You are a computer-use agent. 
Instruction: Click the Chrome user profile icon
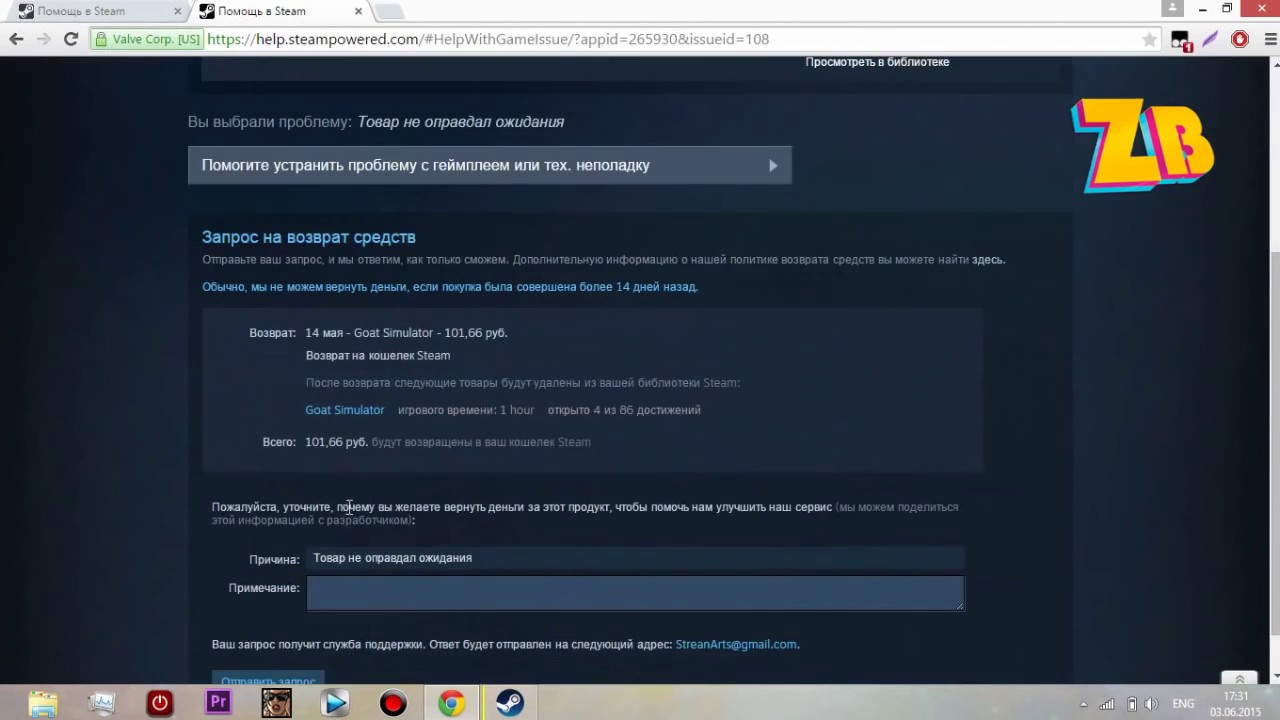tap(1174, 8)
